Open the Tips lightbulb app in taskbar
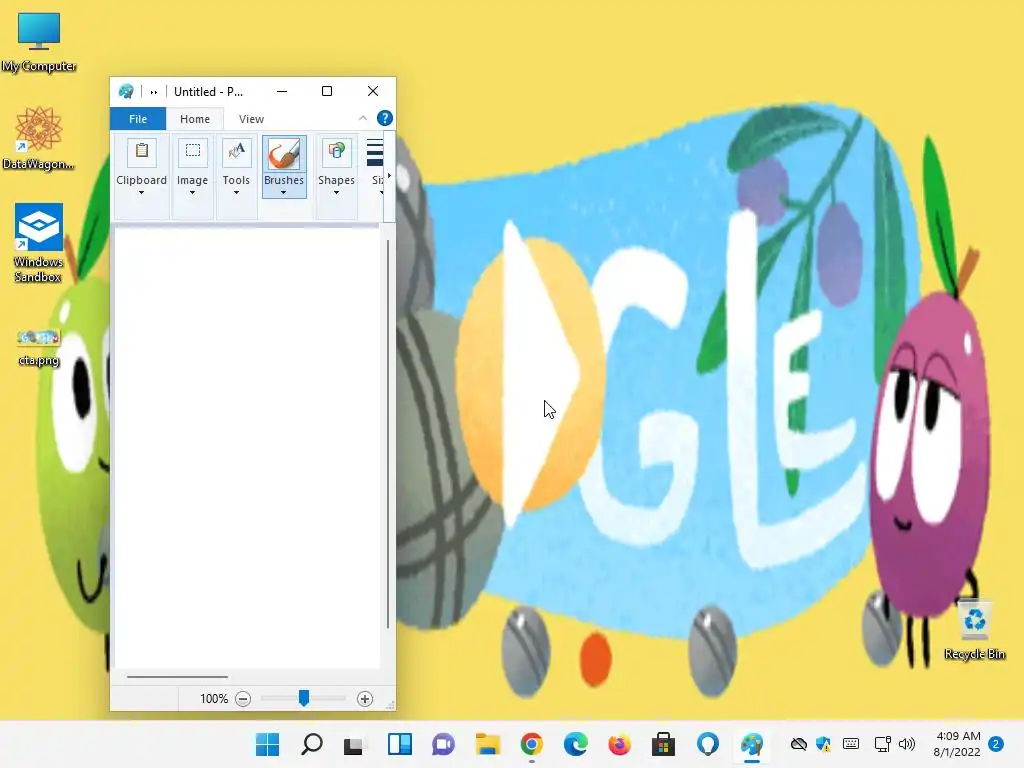The height and width of the screenshot is (768, 1024). 708,744
